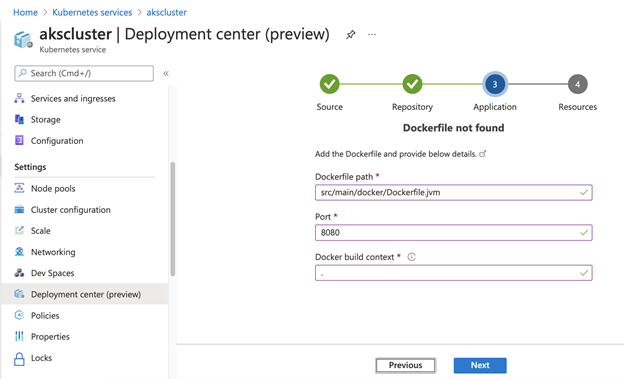Collapse the sidebar with the double chevron
The width and height of the screenshot is (624, 379).
coord(166,73)
